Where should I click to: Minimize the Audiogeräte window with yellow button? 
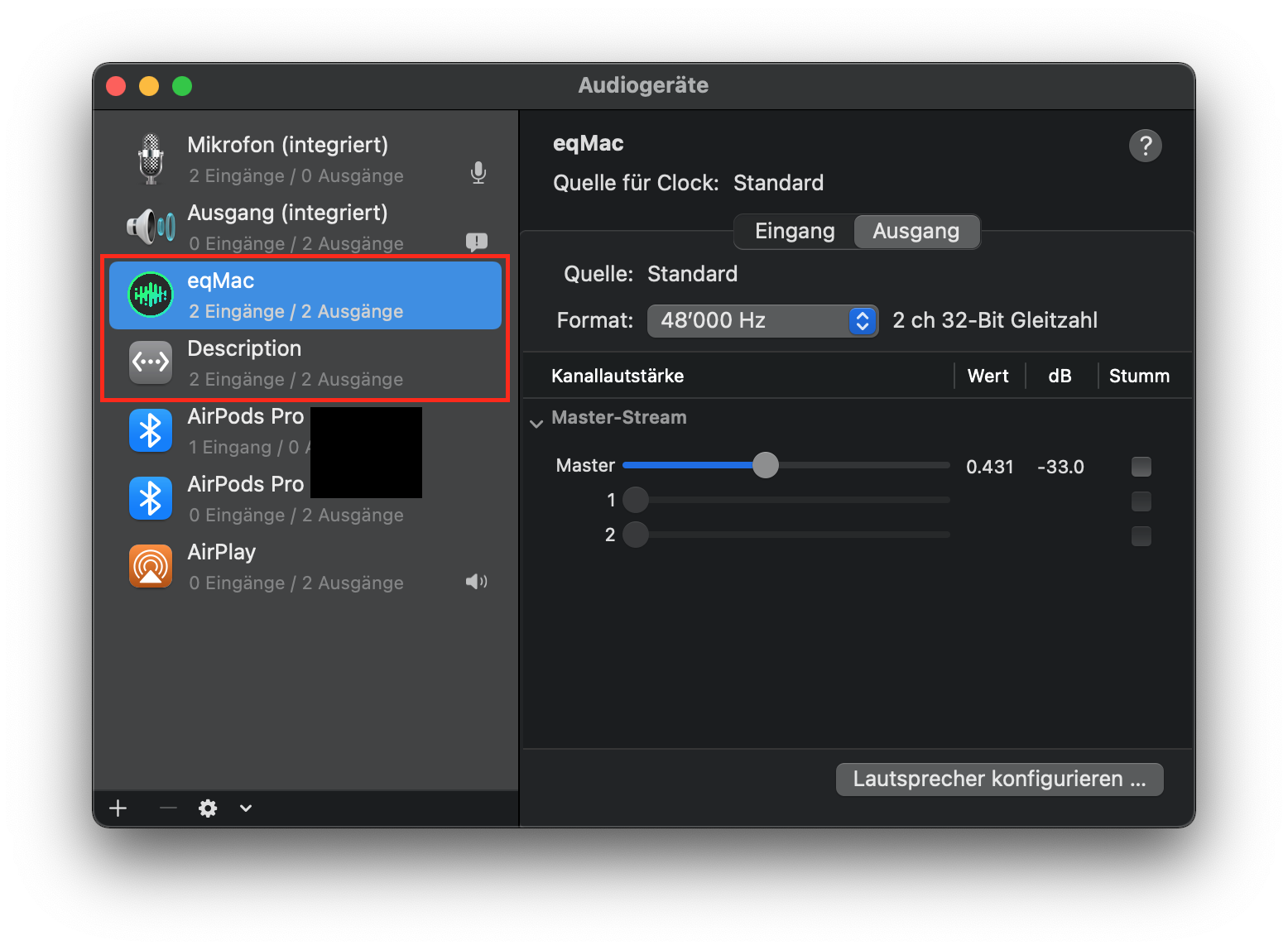click(149, 86)
